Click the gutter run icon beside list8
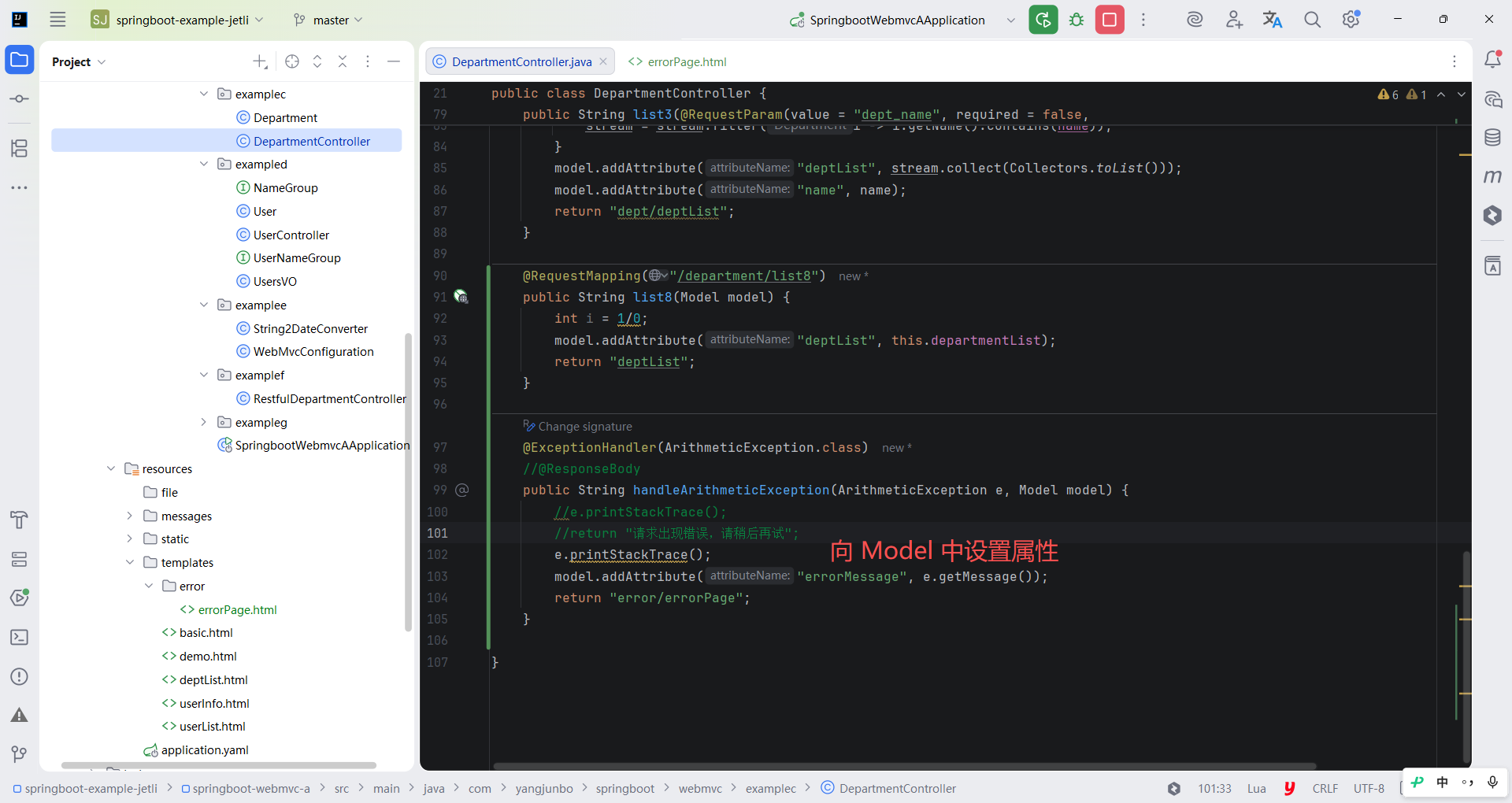 point(461,297)
